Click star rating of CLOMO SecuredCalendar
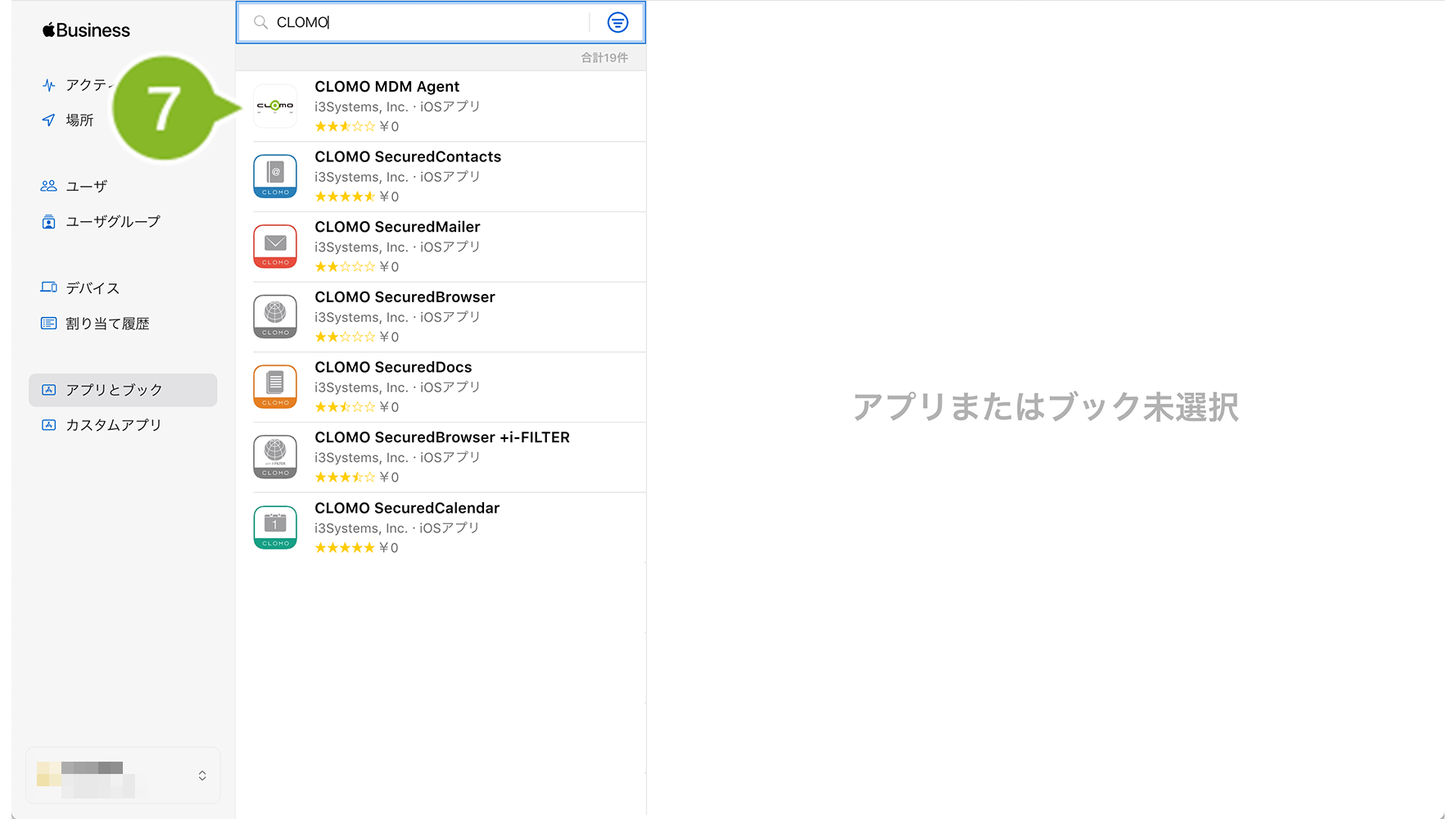 point(345,548)
